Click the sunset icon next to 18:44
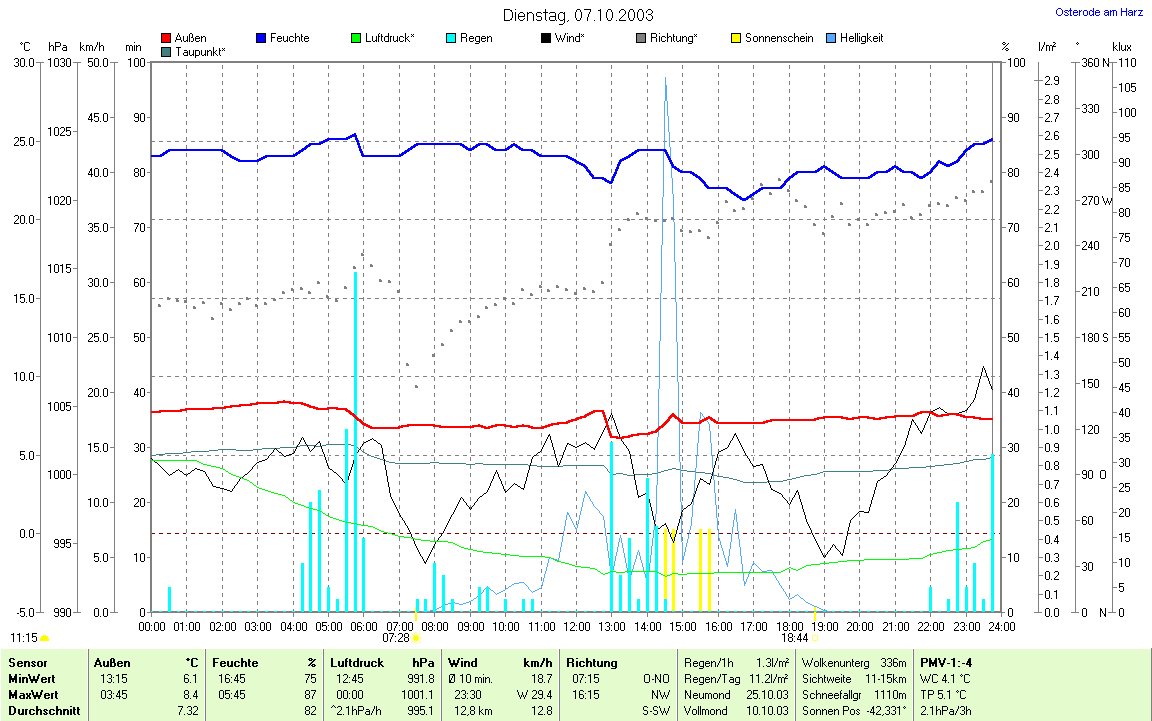This screenshot has height=721, width=1152. (x=814, y=637)
